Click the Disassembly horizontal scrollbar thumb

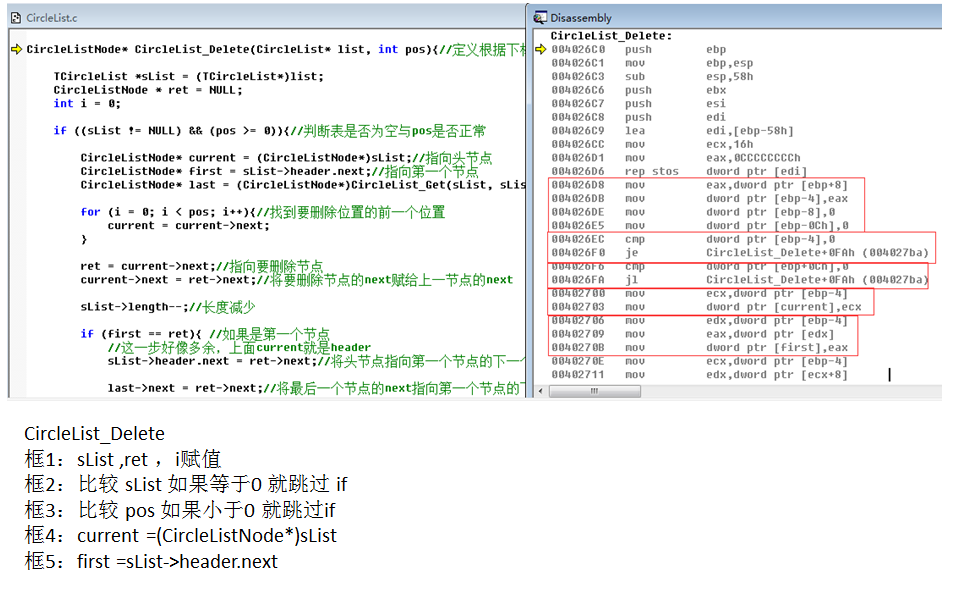pyautogui.click(x=594, y=391)
